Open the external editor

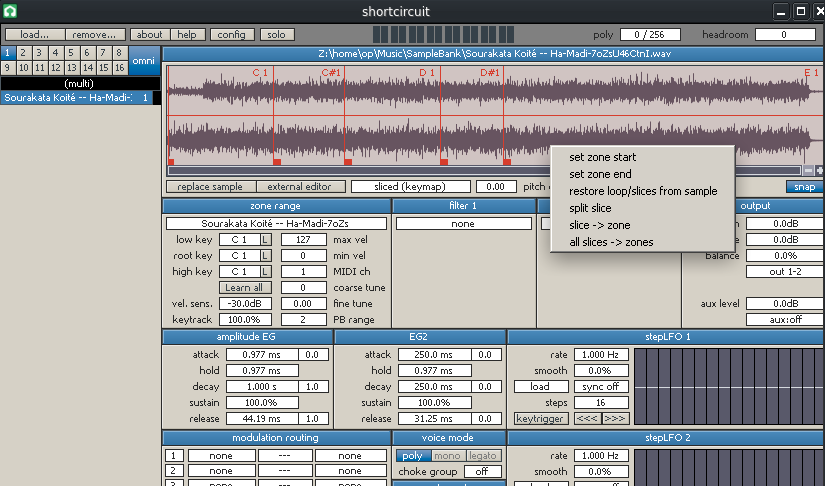click(300, 187)
